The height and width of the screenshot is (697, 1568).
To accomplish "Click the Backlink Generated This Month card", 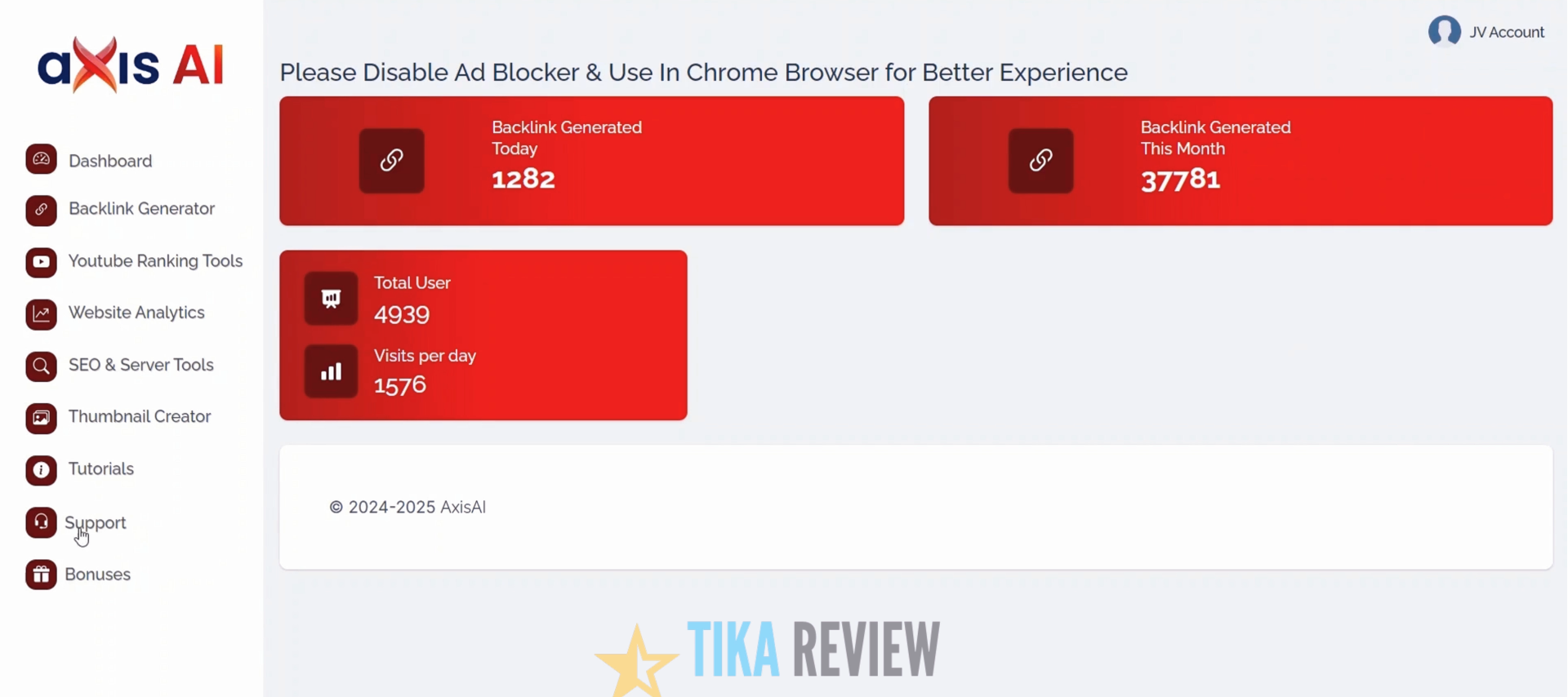I will click(1240, 161).
